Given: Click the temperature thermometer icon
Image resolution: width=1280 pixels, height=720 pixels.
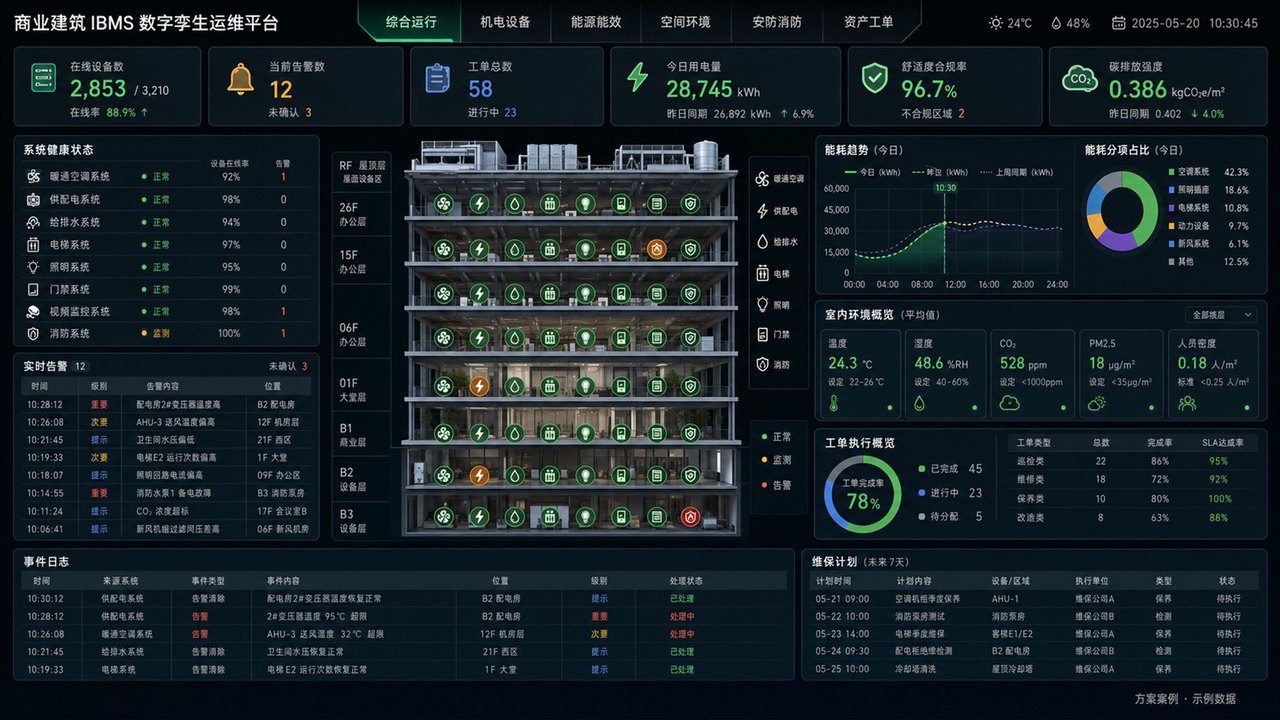Looking at the screenshot, I should pyautogui.click(x=834, y=403).
